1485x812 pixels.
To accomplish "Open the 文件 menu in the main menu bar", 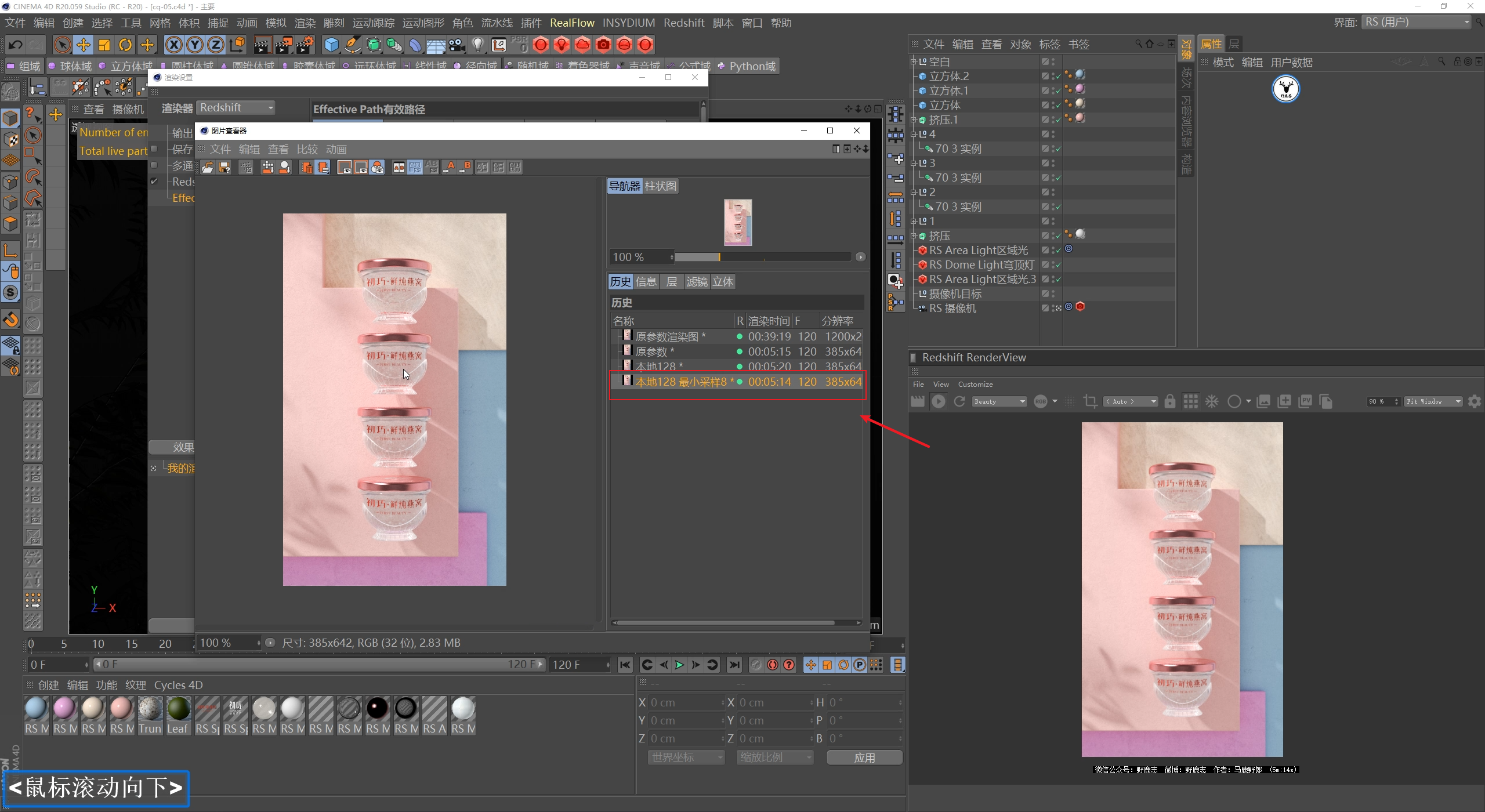I will pos(15,23).
